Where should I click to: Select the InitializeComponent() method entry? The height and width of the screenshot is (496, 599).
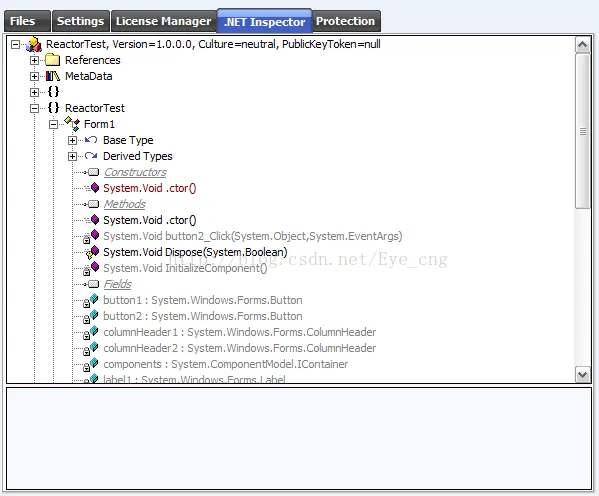185,268
